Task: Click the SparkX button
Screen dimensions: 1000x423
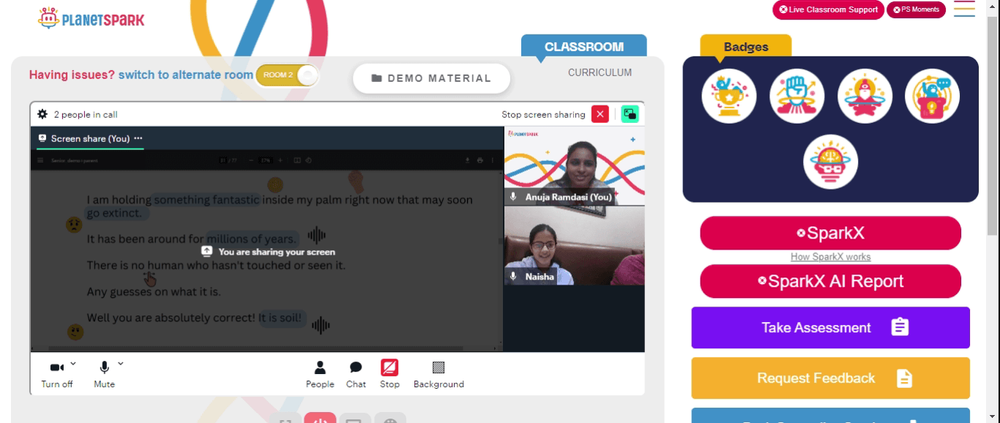Action: tap(830, 233)
